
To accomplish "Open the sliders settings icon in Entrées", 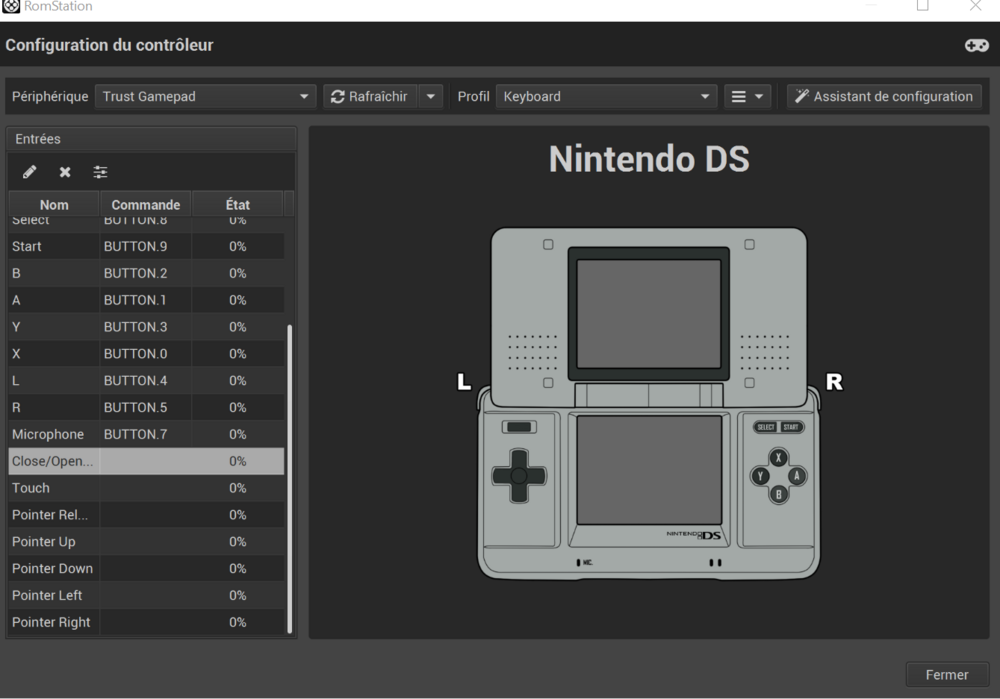I will 100,172.
